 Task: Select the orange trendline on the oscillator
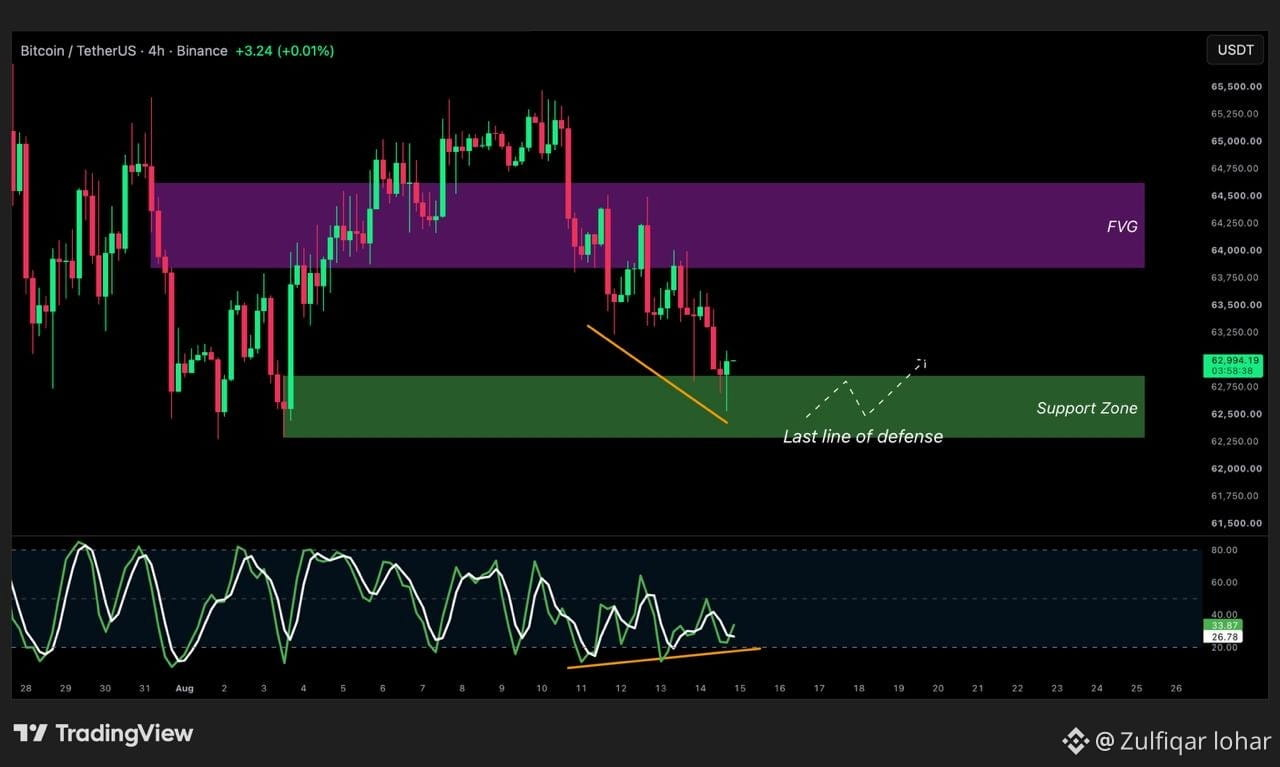(664, 658)
